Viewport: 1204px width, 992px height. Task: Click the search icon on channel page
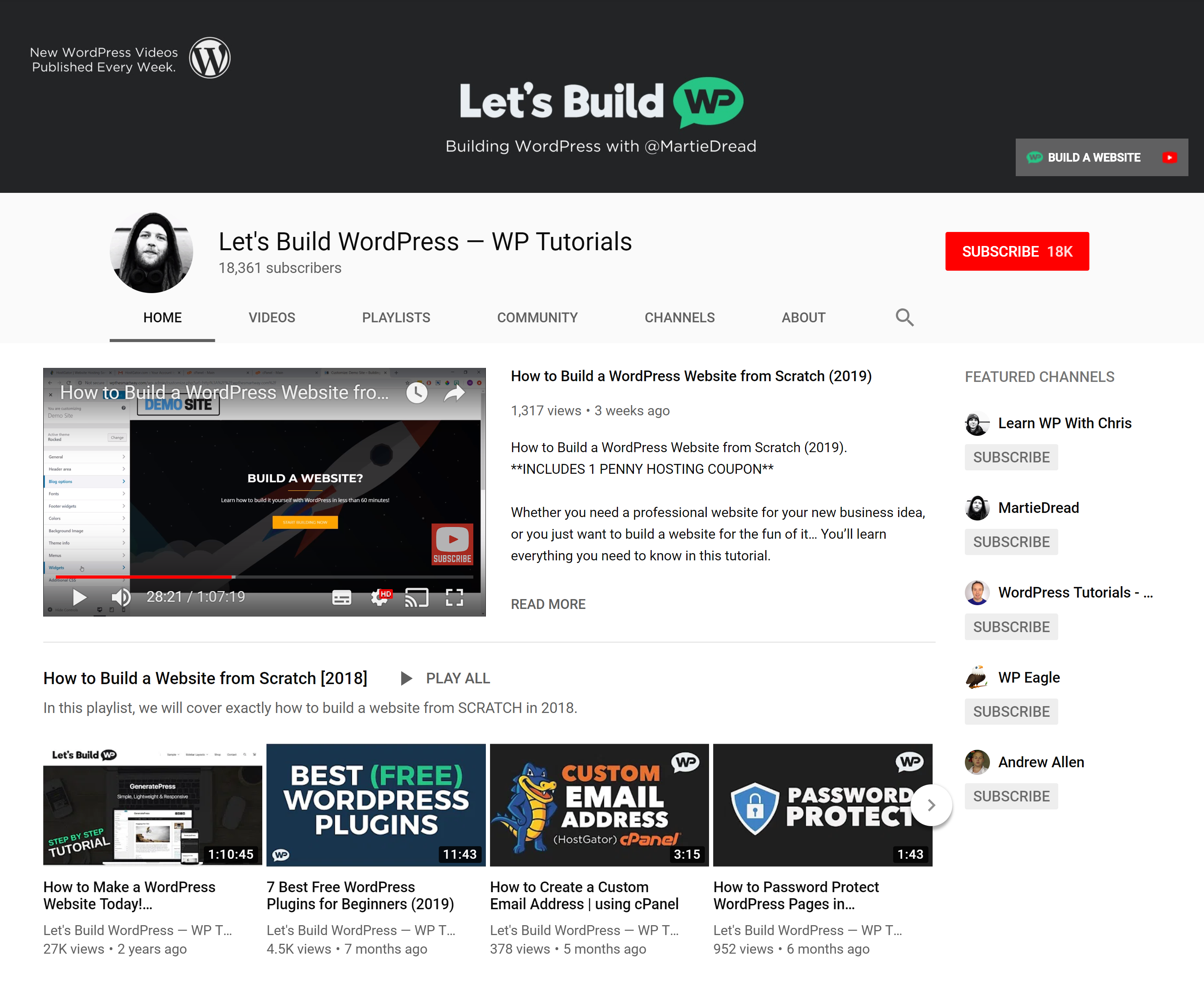pos(904,318)
